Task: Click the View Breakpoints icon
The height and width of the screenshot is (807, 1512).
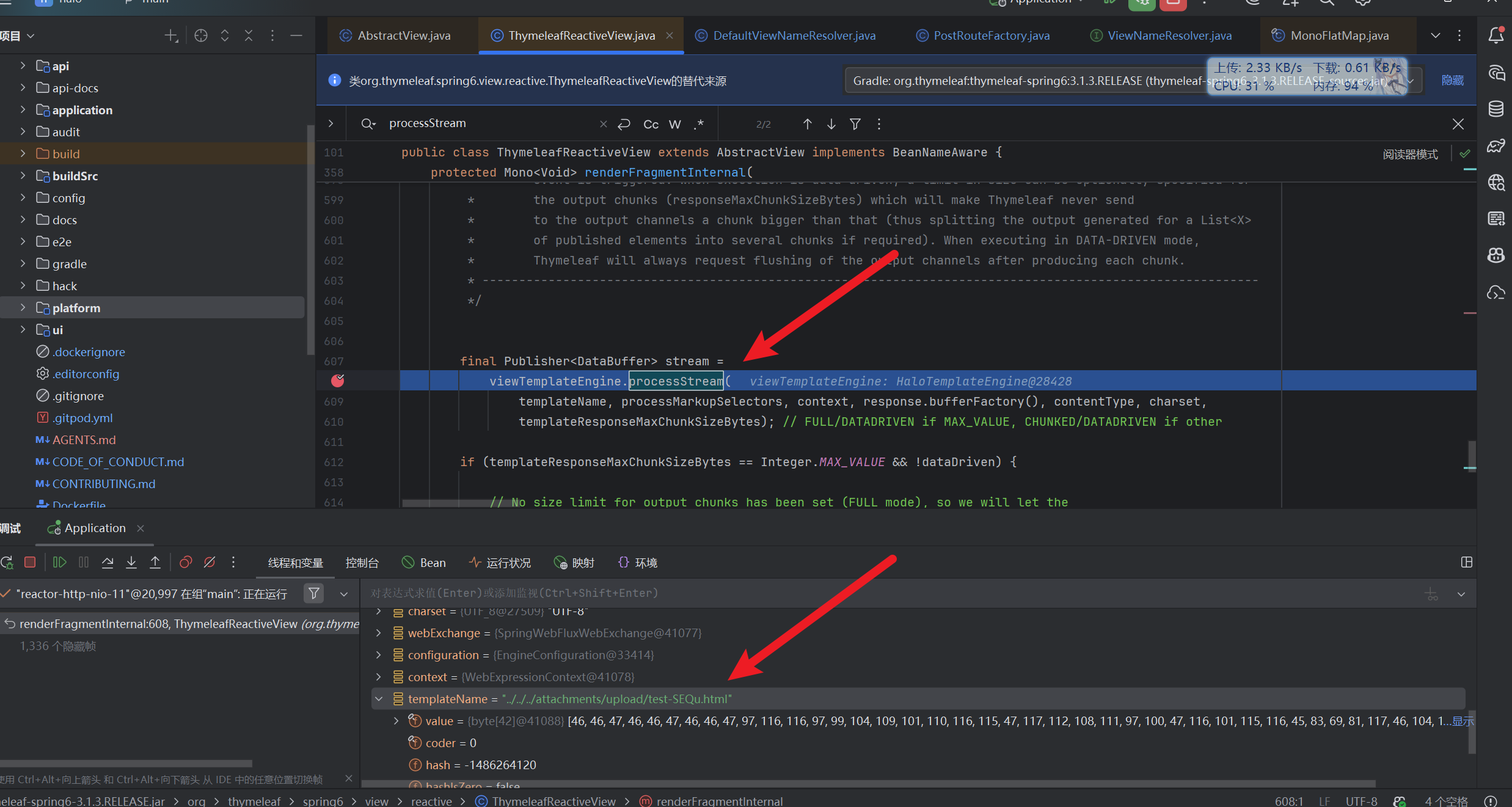Action: point(186,562)
